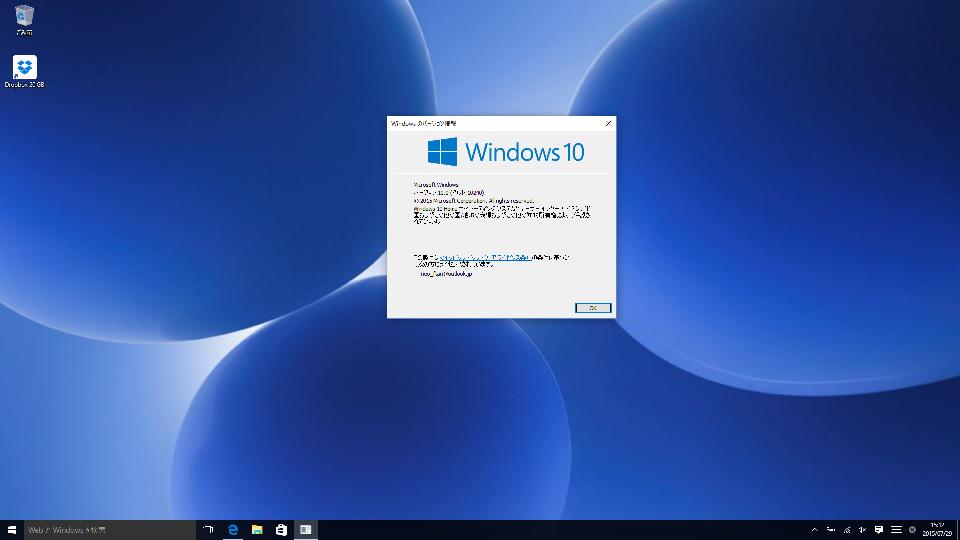
Task: Click the Microsoft Corporation copyright line
Action: [x=474, y=200]
